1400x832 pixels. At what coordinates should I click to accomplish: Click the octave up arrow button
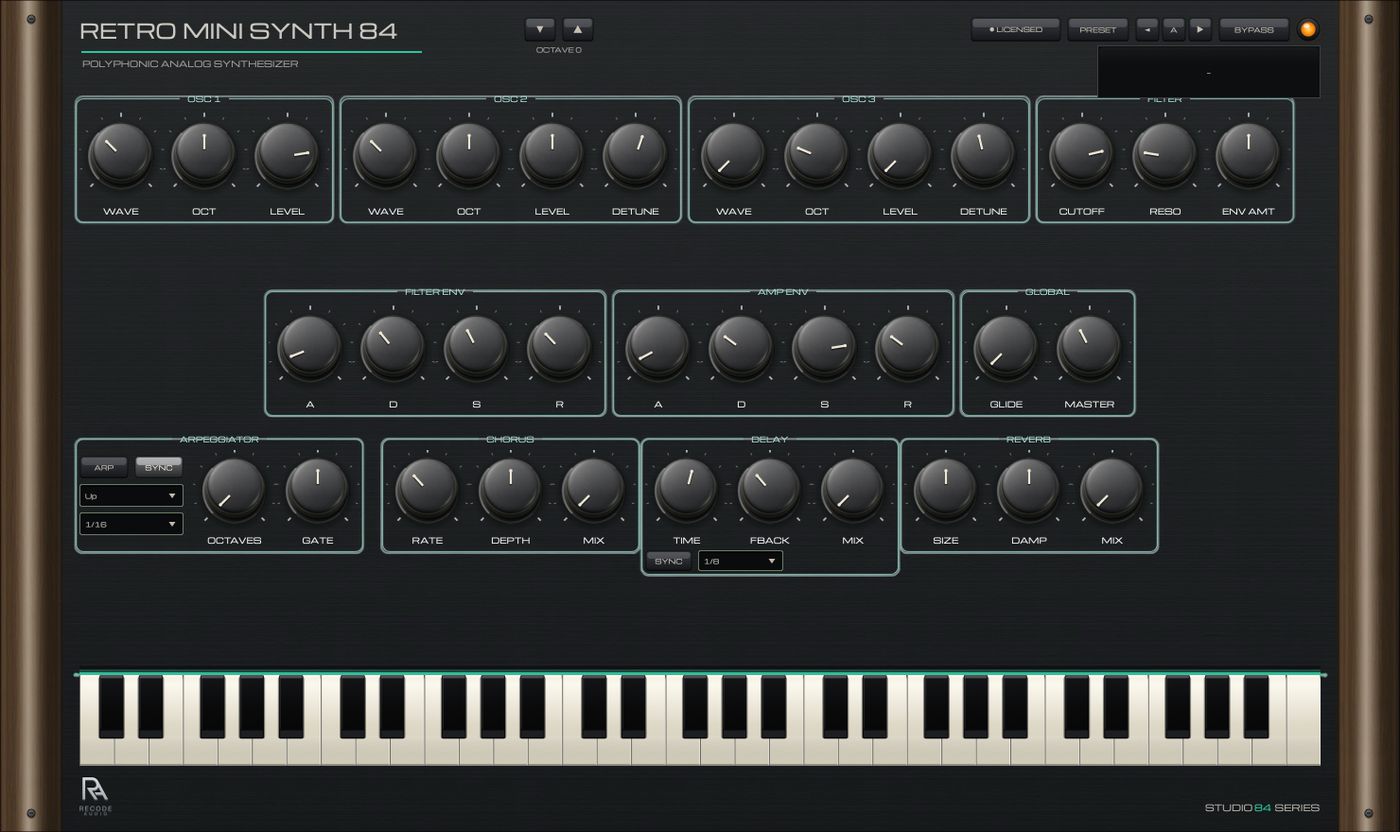coord(578,29)
